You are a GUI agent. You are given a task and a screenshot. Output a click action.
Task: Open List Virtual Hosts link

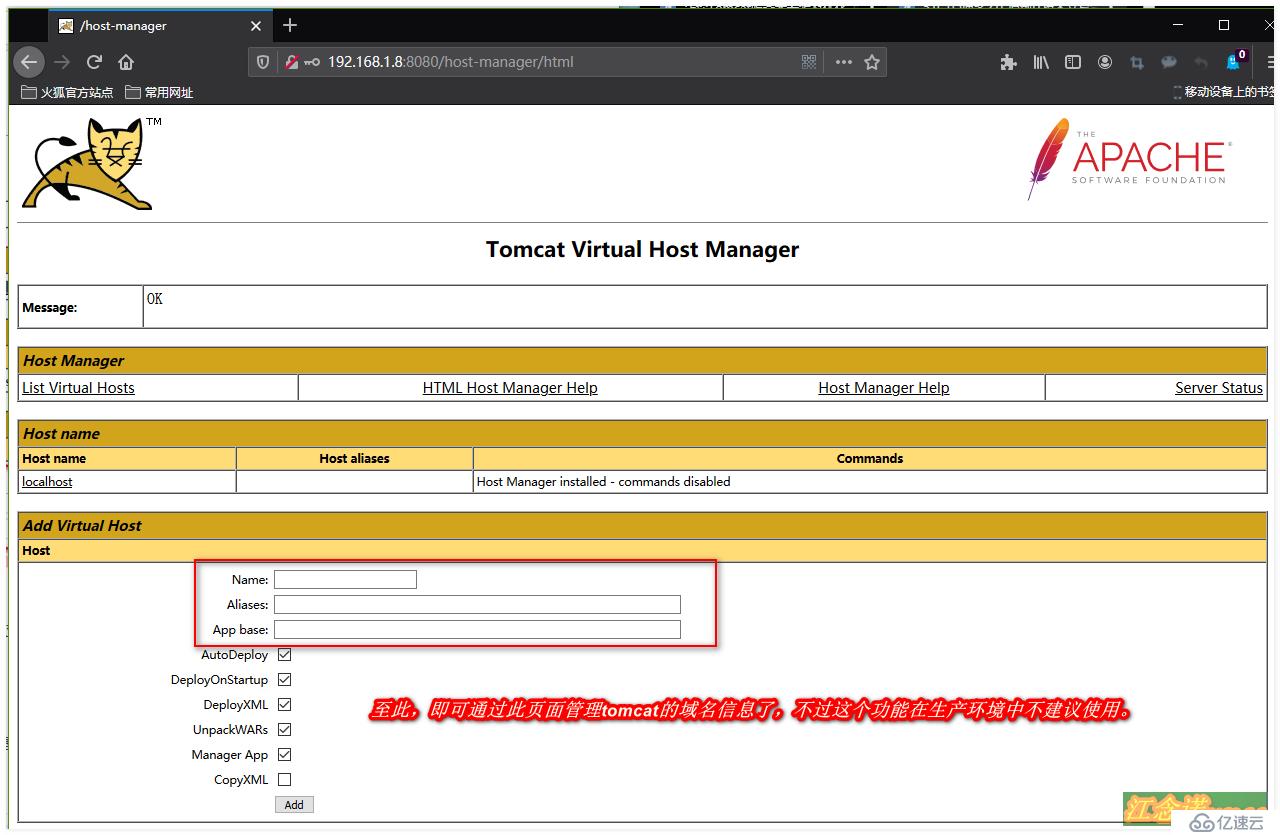point(78,388)
